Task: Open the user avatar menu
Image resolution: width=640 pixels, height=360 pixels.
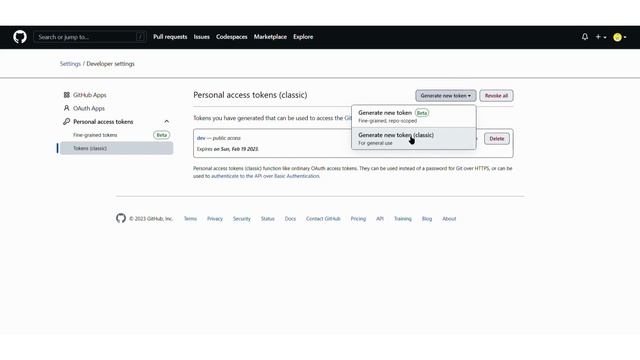Action: pos(620,37)
